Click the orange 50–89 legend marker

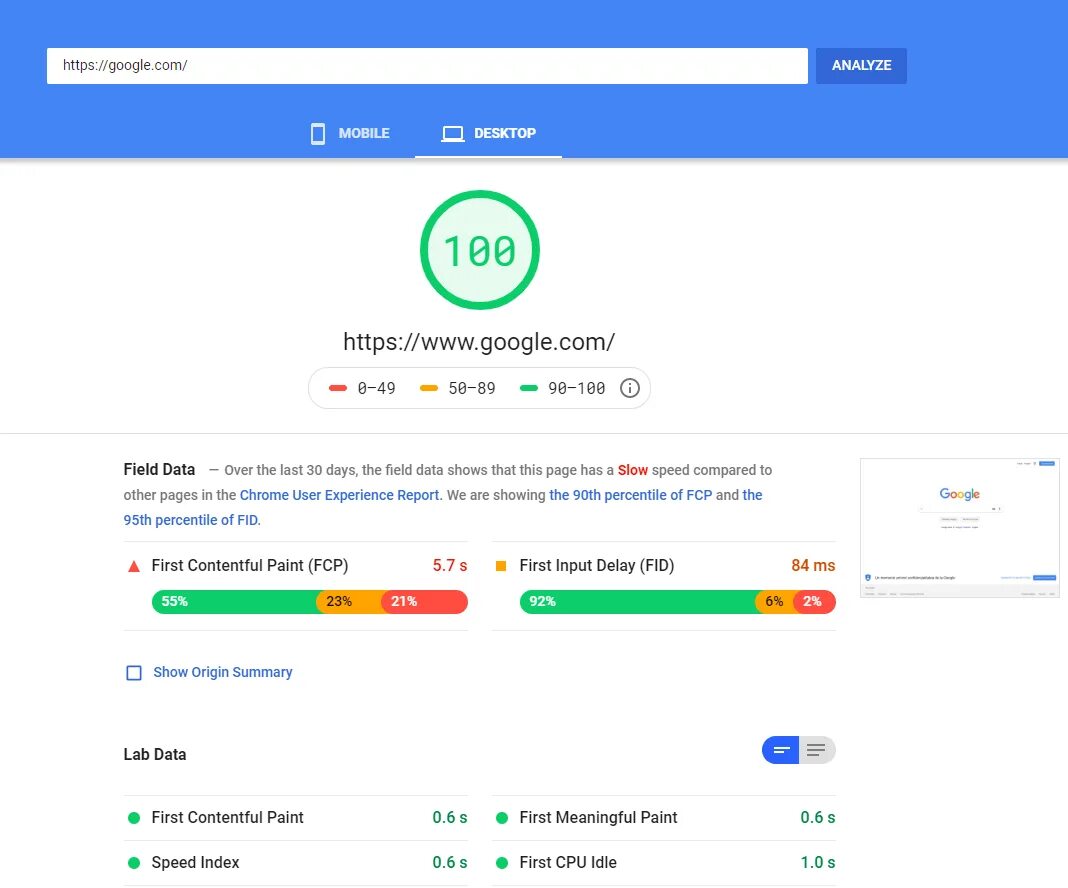(x=429, y=388)
